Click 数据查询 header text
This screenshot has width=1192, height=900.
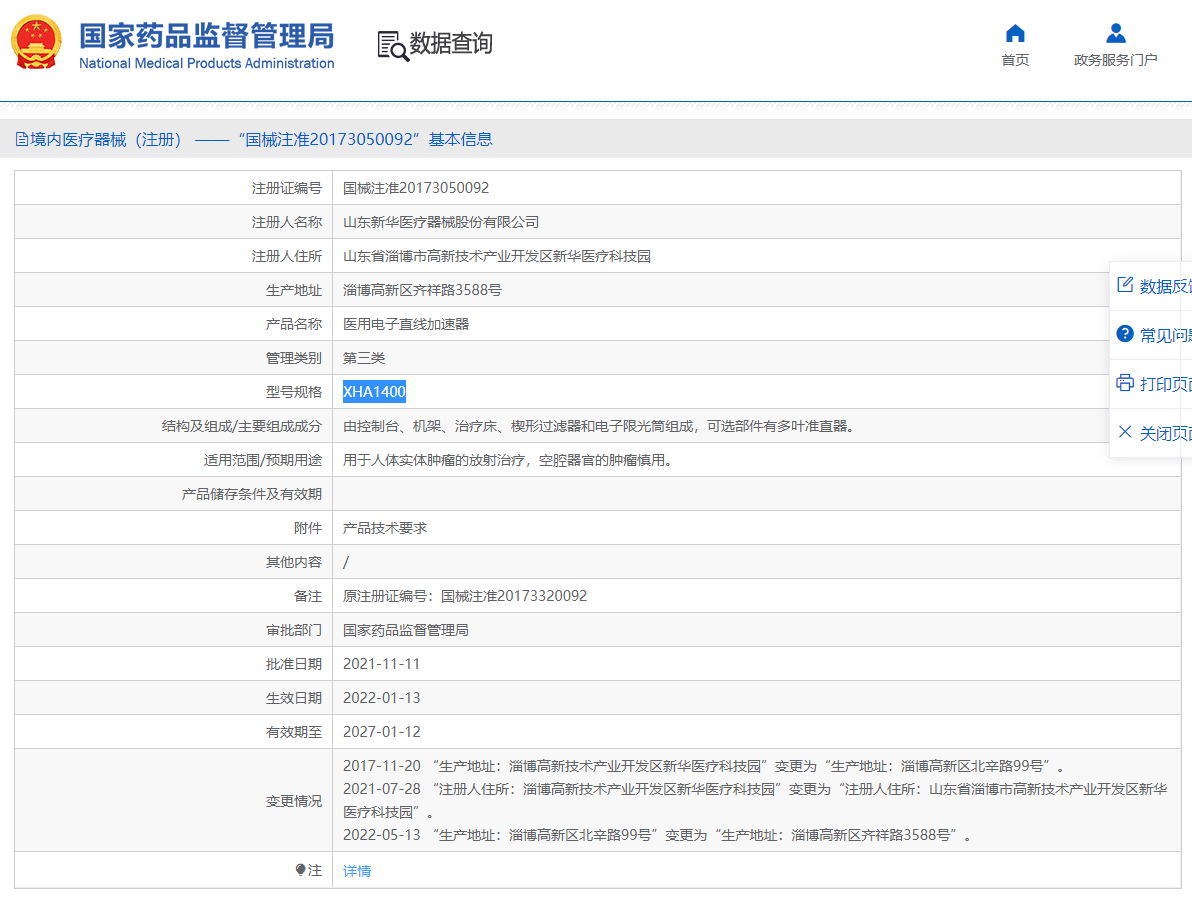451,43
